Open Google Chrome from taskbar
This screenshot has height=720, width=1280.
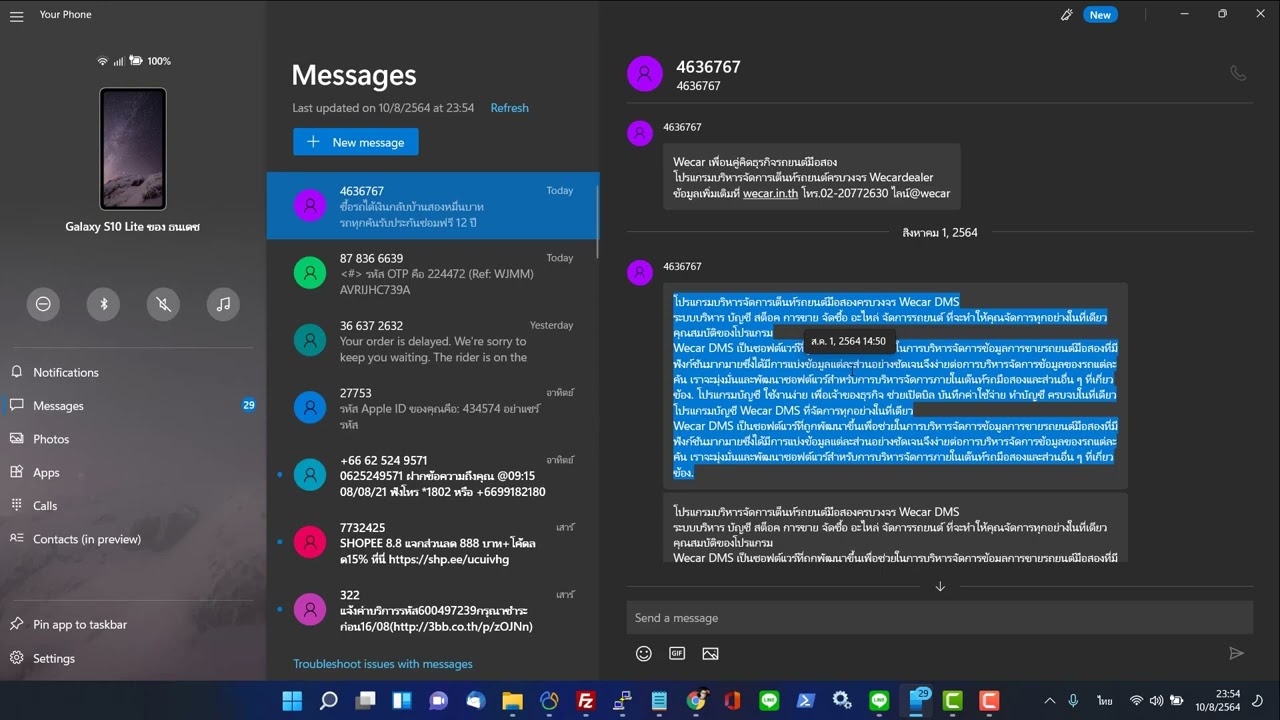tap(696, 701)
